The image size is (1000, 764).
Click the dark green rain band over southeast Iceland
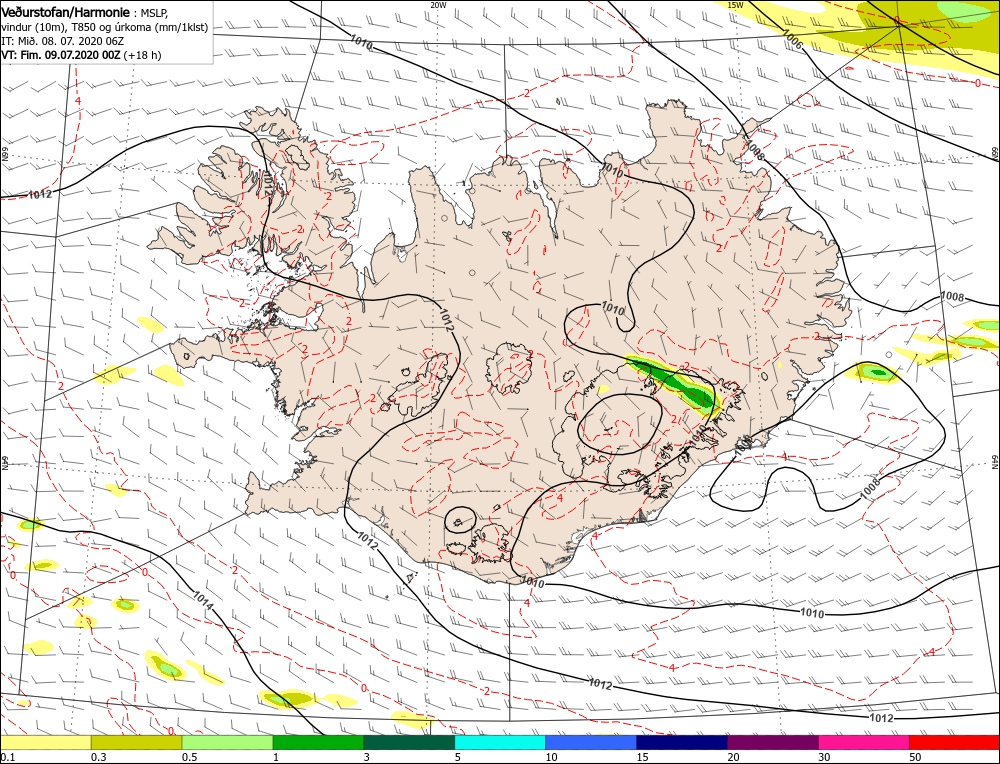[676, 384]
